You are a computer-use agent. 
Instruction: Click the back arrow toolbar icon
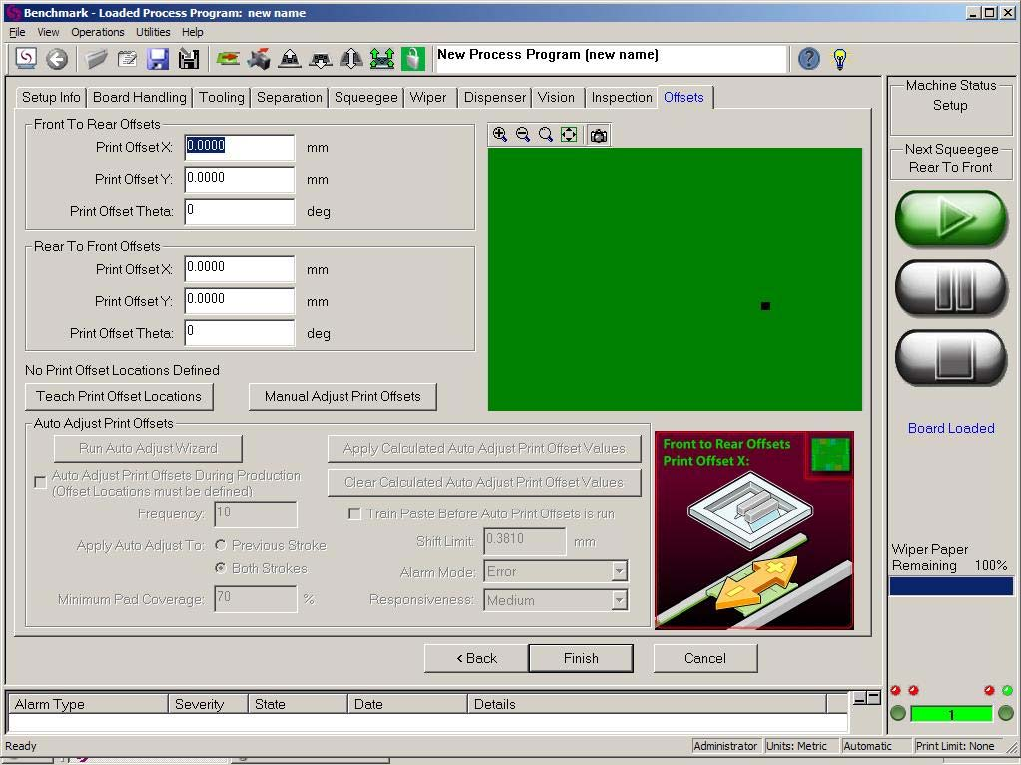coord(57,59)
